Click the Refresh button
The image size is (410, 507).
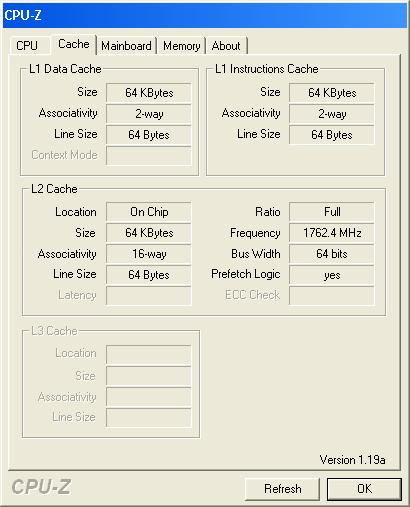pyautogui.click(x=282, y=489)
